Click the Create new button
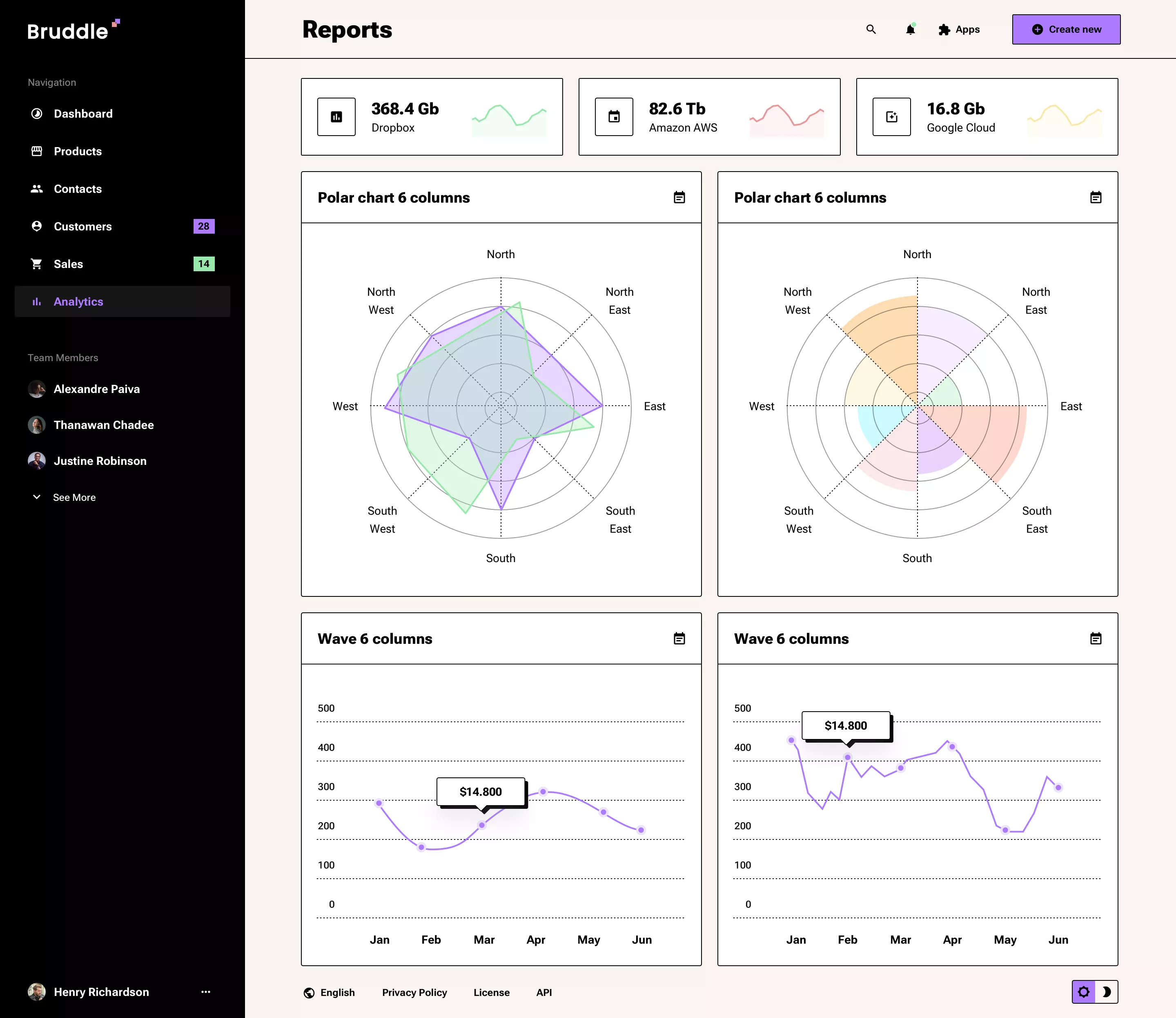The image size is (1176, 1018). (1066, 29)
